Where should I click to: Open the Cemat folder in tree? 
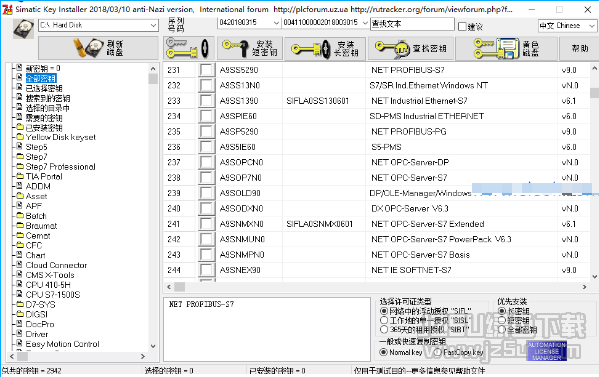click(38, 236)
